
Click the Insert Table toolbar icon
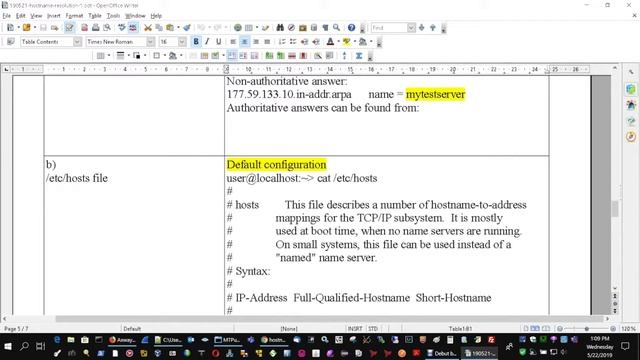[249, 28]
